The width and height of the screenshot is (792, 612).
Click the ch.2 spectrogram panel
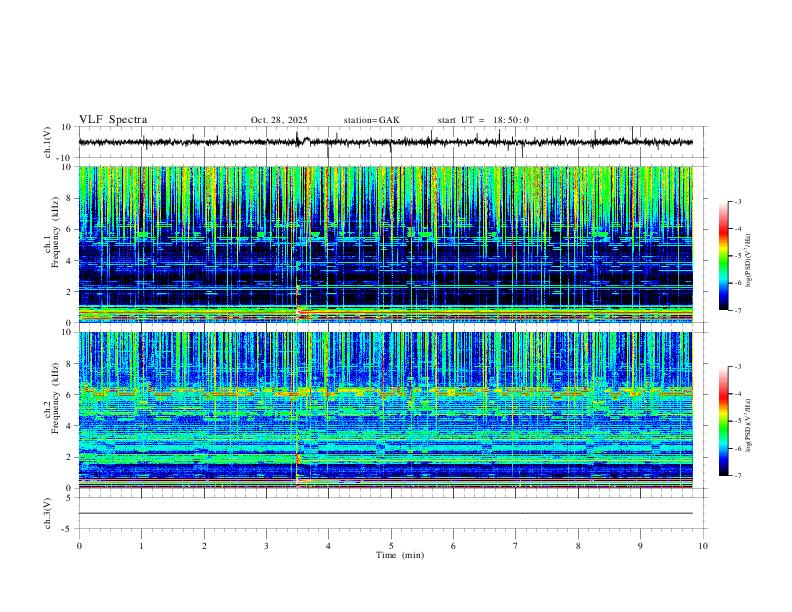click(x=385, y=410)
